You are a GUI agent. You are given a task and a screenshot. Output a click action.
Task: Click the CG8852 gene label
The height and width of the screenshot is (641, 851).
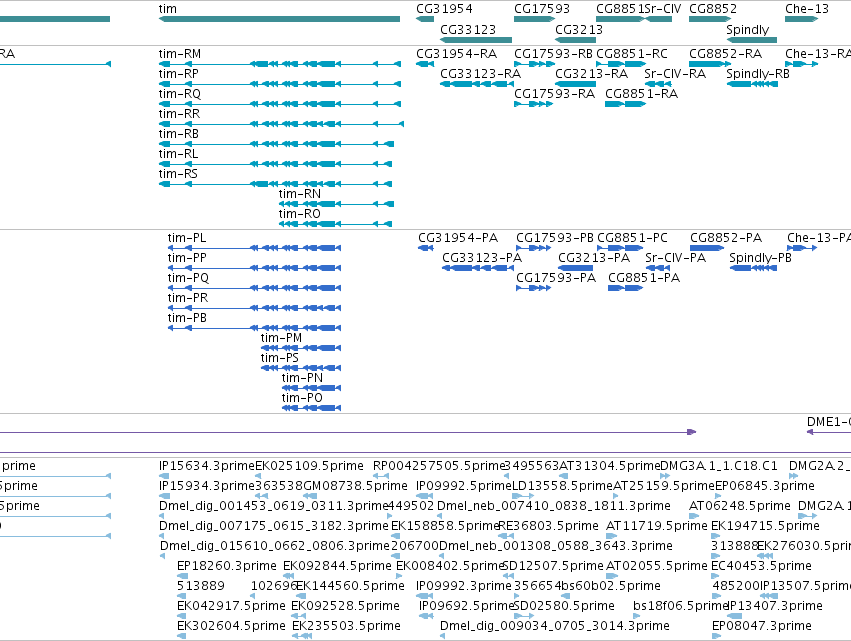713,9
